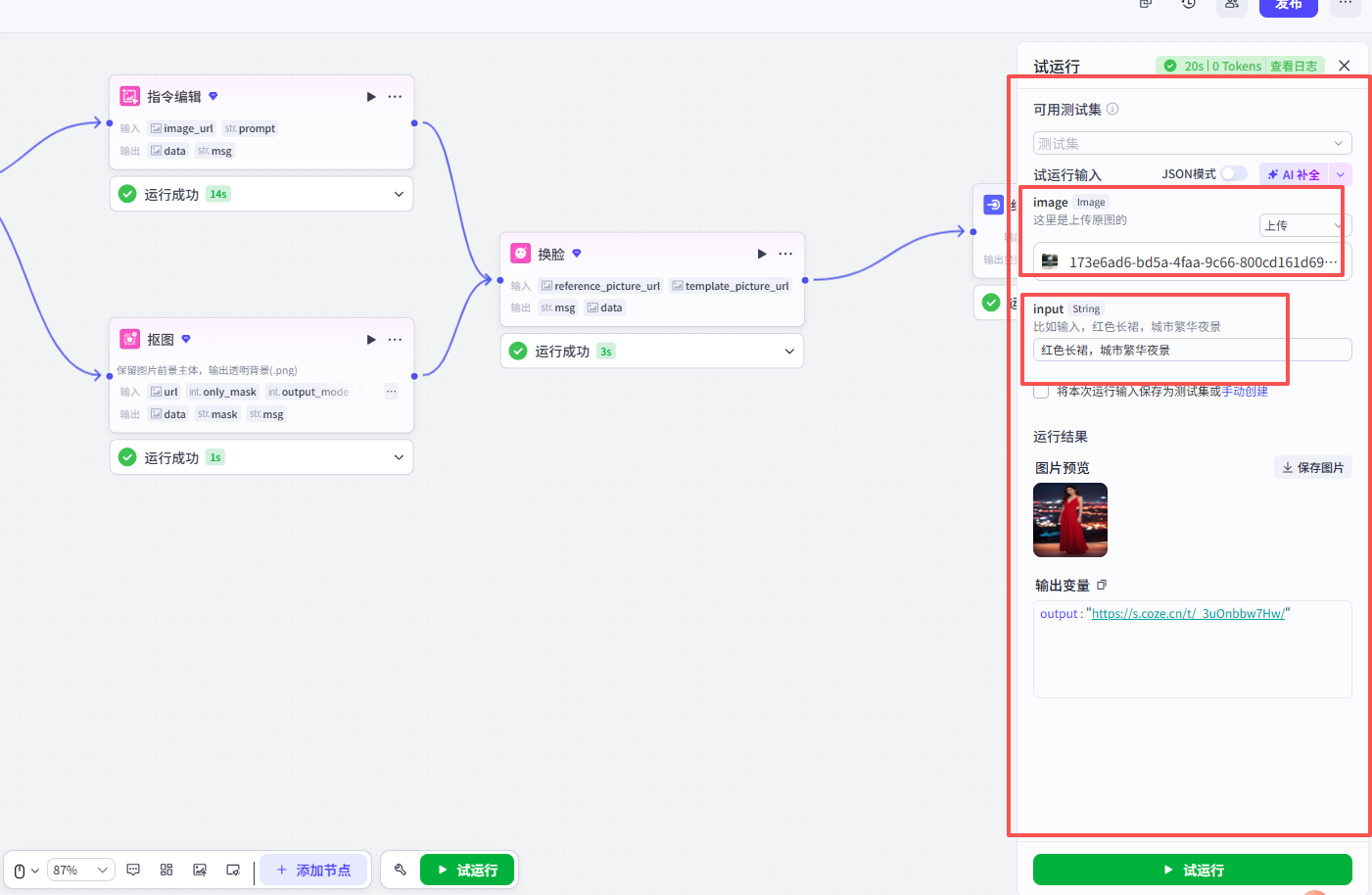Open the more options menu on 换脸 node
This screenshot has height=895, width=1372.
click(x=785, y=254)
